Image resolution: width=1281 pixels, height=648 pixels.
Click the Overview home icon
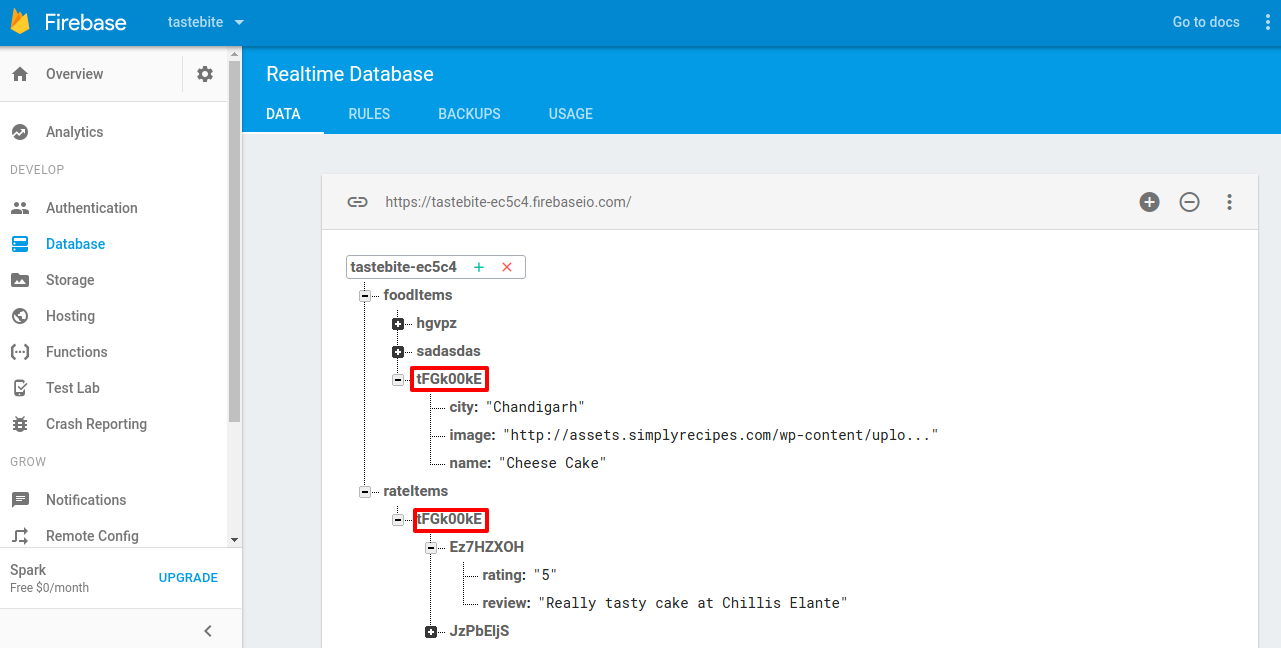[20, 74]
